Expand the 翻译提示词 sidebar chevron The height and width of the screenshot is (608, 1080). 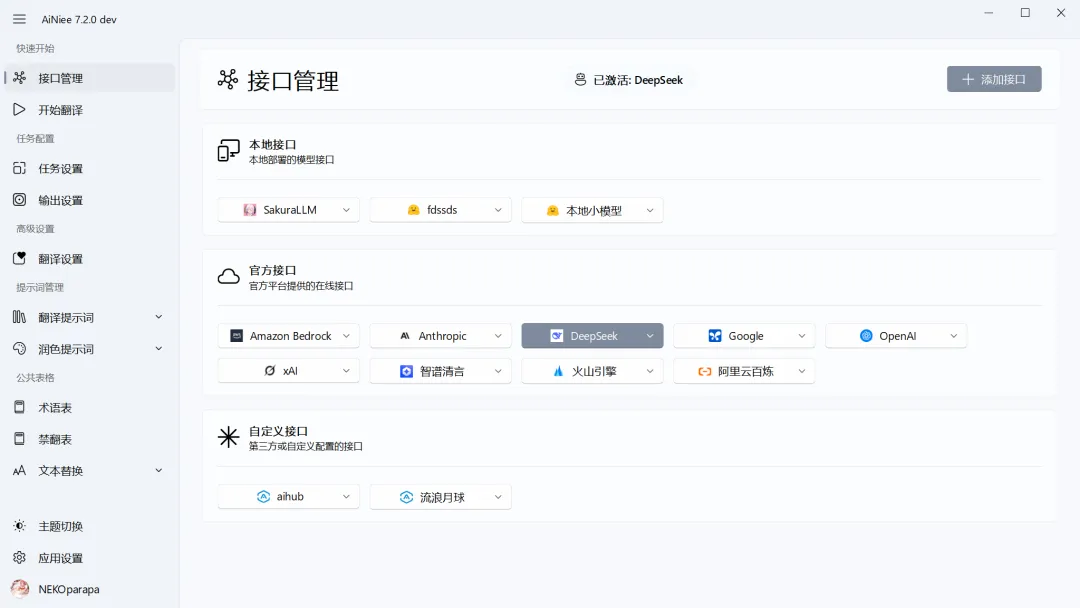click(158, 317)
